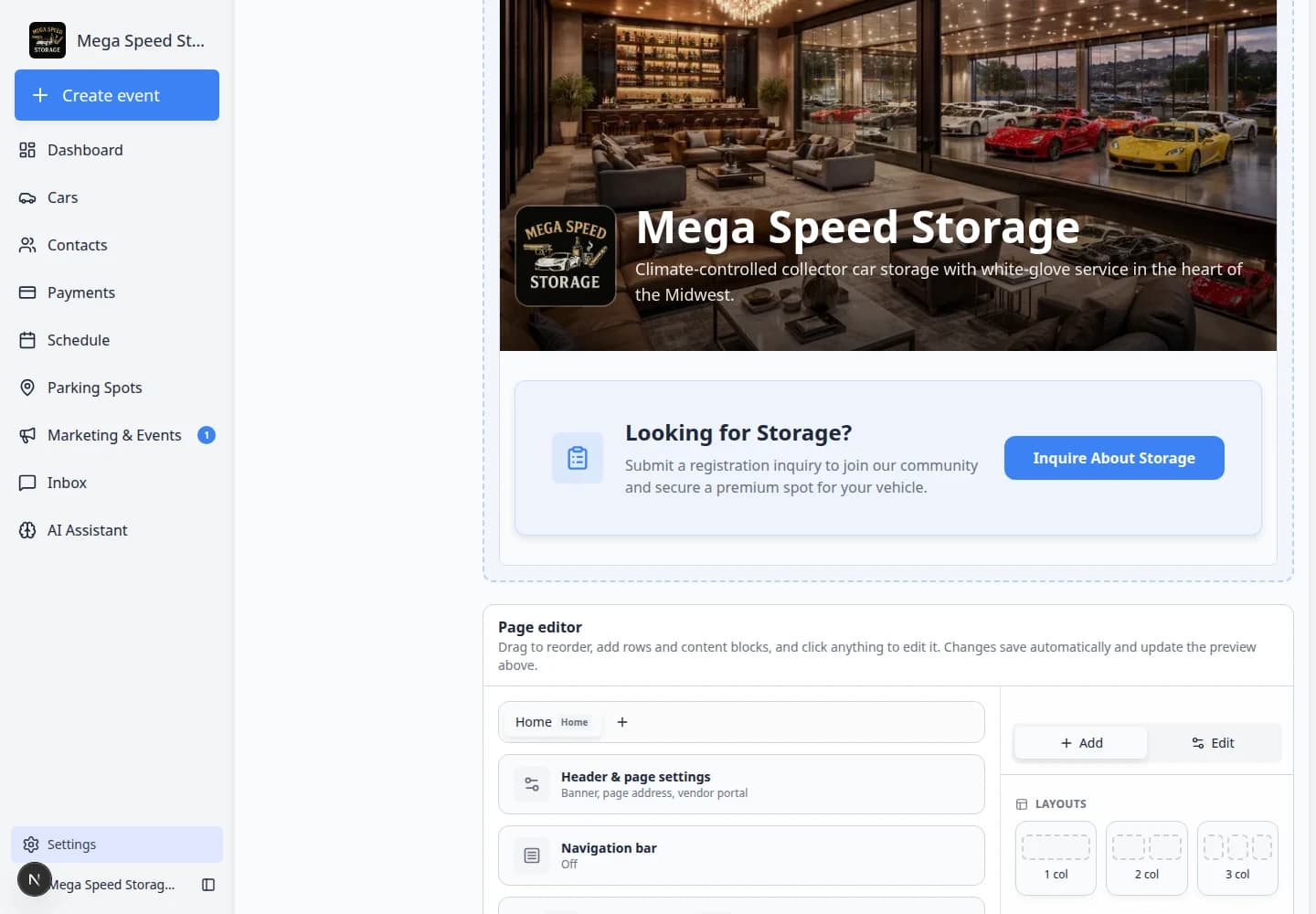Click the Create event button
This screenshot has width=1316, height=914.
(117, 95)
